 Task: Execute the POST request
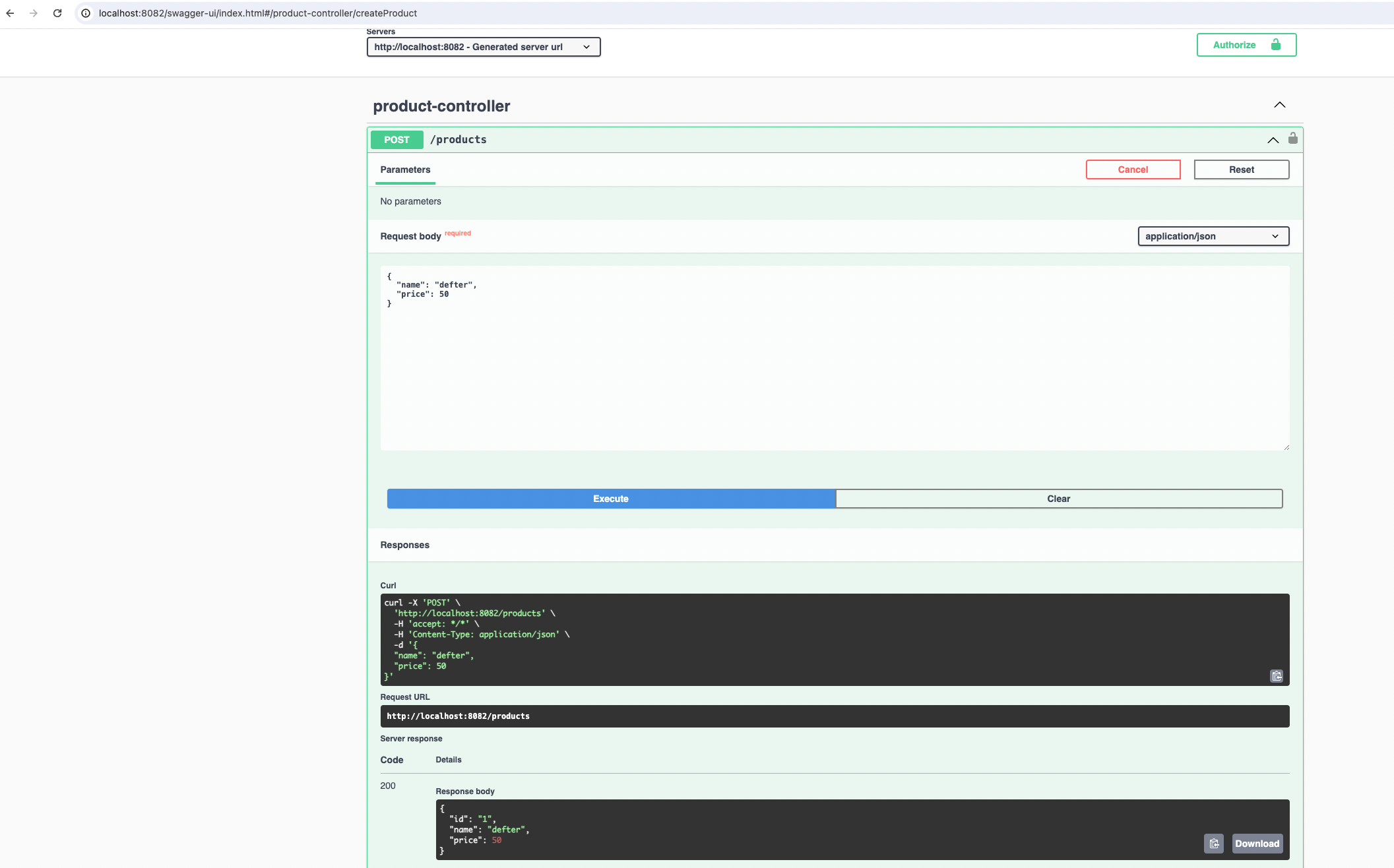(x=611, y=499)
